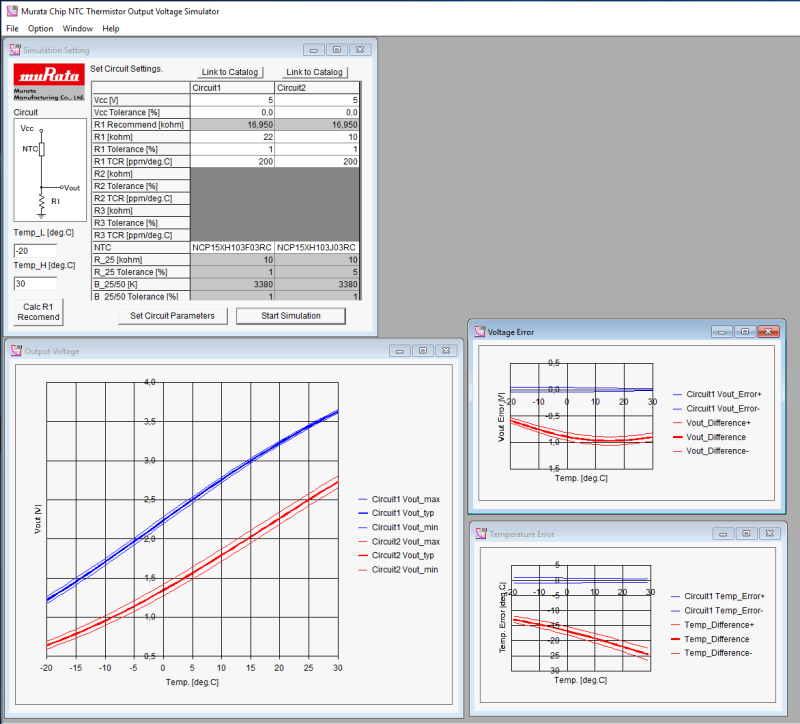Click the Voltage Error window title icon
800x724 pixels.
click(x=478, y=332)
